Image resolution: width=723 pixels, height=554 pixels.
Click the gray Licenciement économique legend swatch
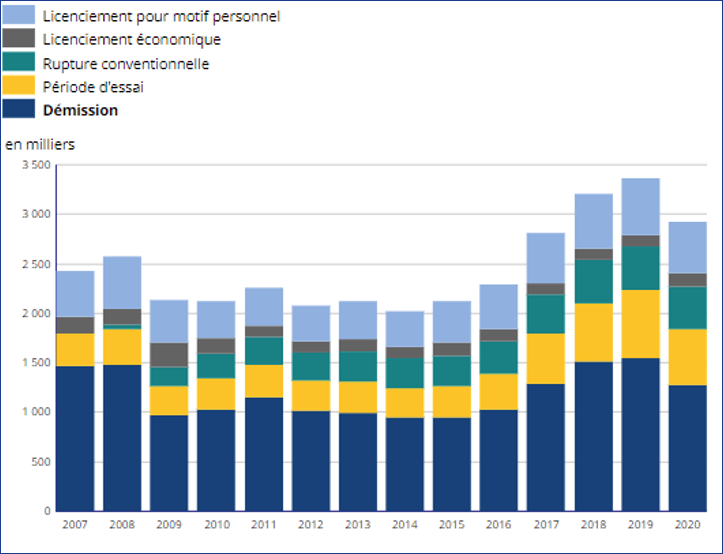(x=21, y=39)
